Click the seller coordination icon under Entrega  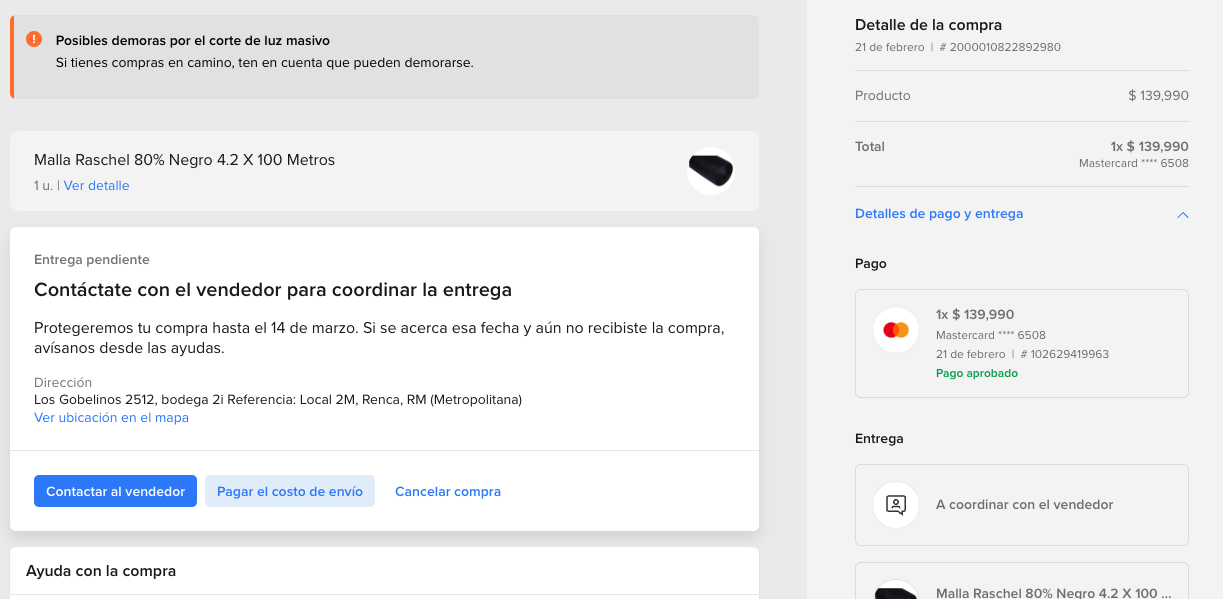pyautogui.click(x=896, y=505)
